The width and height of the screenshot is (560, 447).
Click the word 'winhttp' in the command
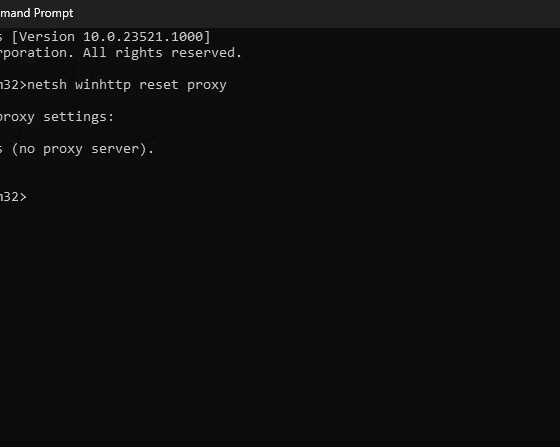(103, 85)
